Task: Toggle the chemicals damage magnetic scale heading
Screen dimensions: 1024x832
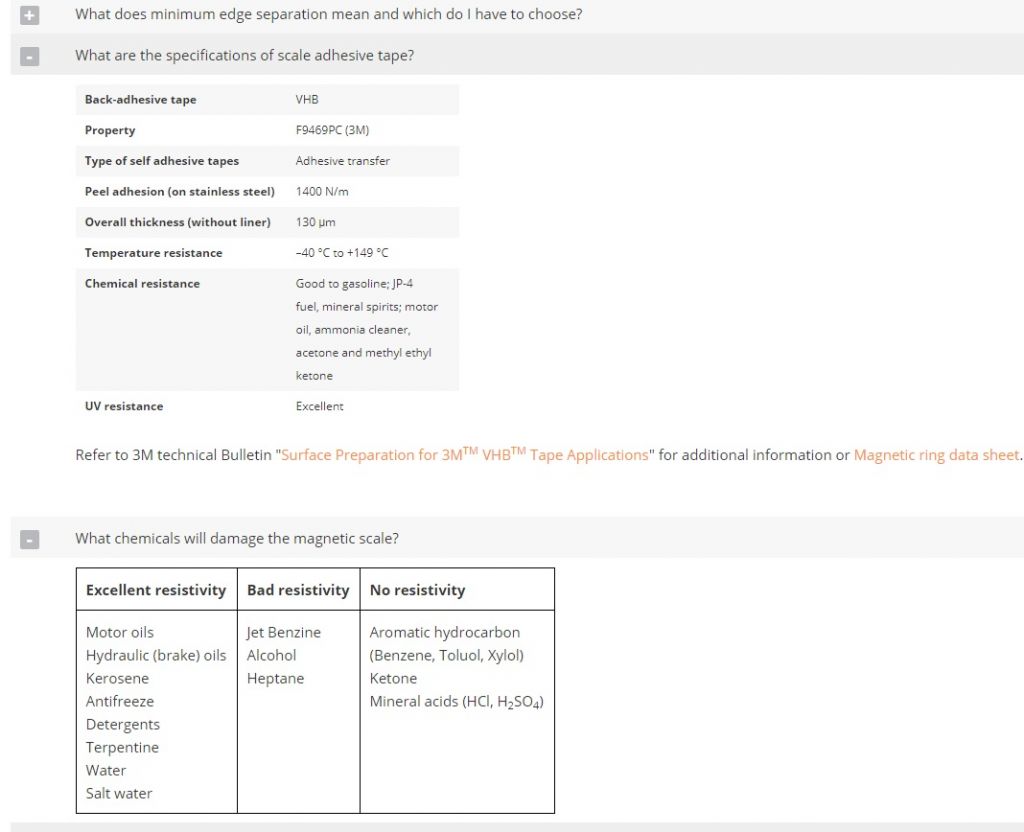Action: coord(236,538)
